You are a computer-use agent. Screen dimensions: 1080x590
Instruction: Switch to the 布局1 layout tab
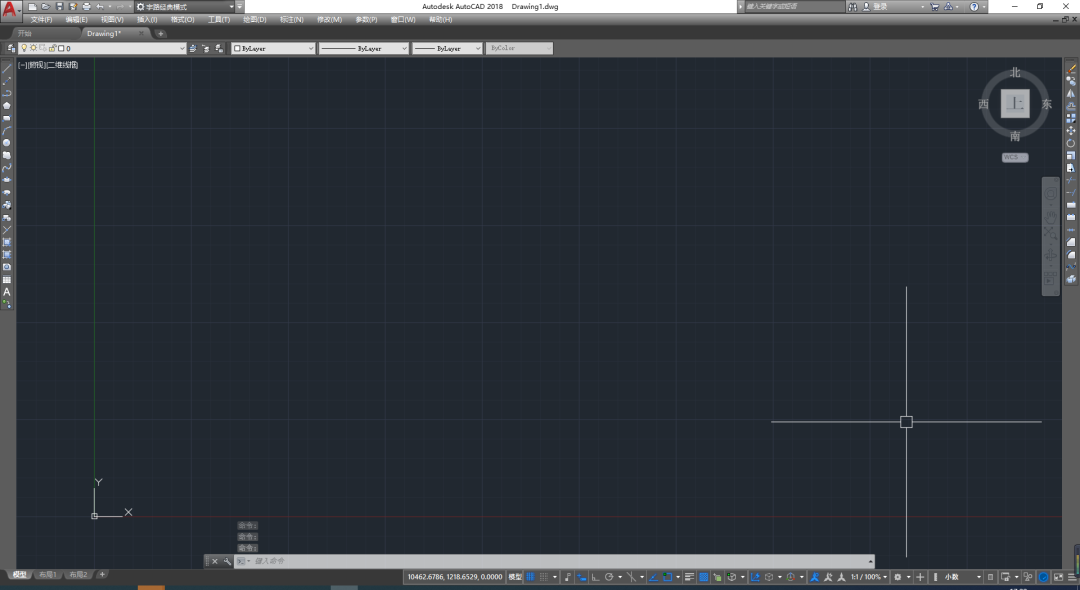click(x=48, y=575)
